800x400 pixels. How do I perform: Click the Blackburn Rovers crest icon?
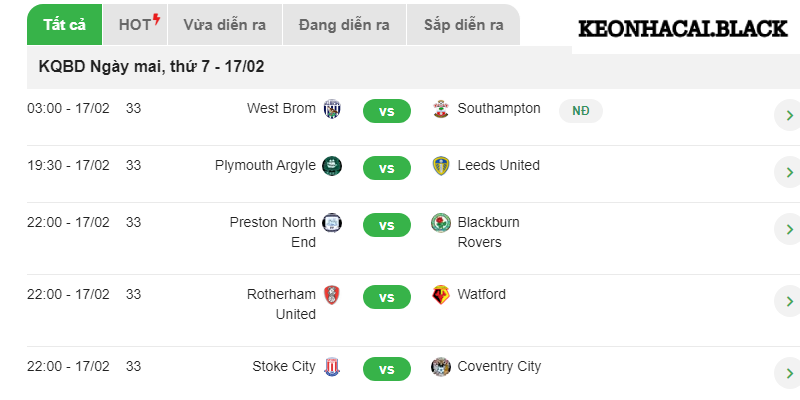coord(440,223)
